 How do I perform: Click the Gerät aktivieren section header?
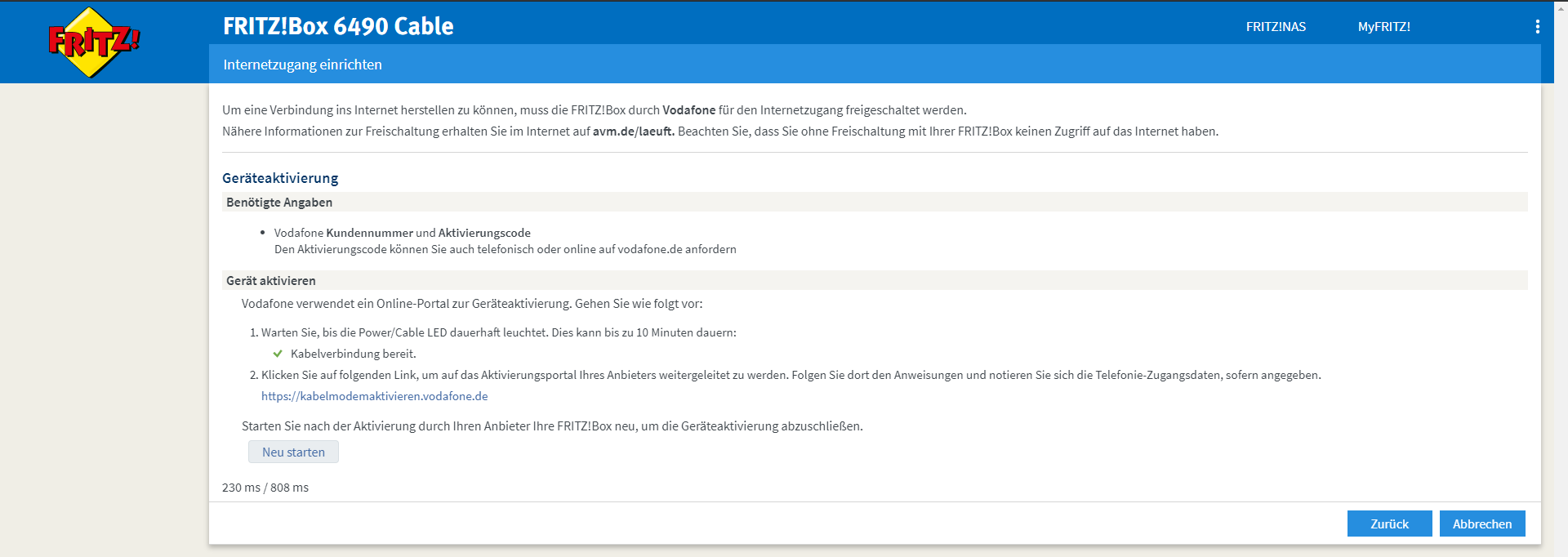click(x=875, y=280)
